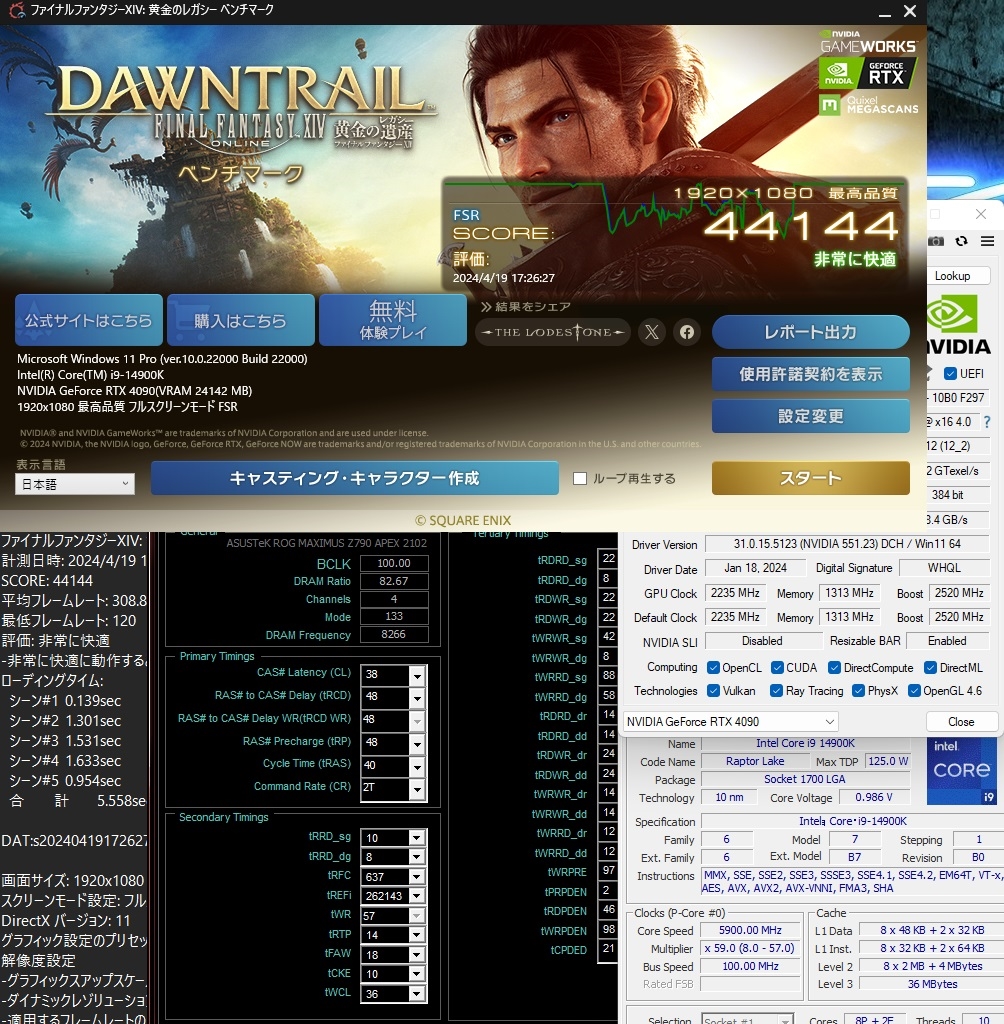Open the display language dropdown

[74, 484]
